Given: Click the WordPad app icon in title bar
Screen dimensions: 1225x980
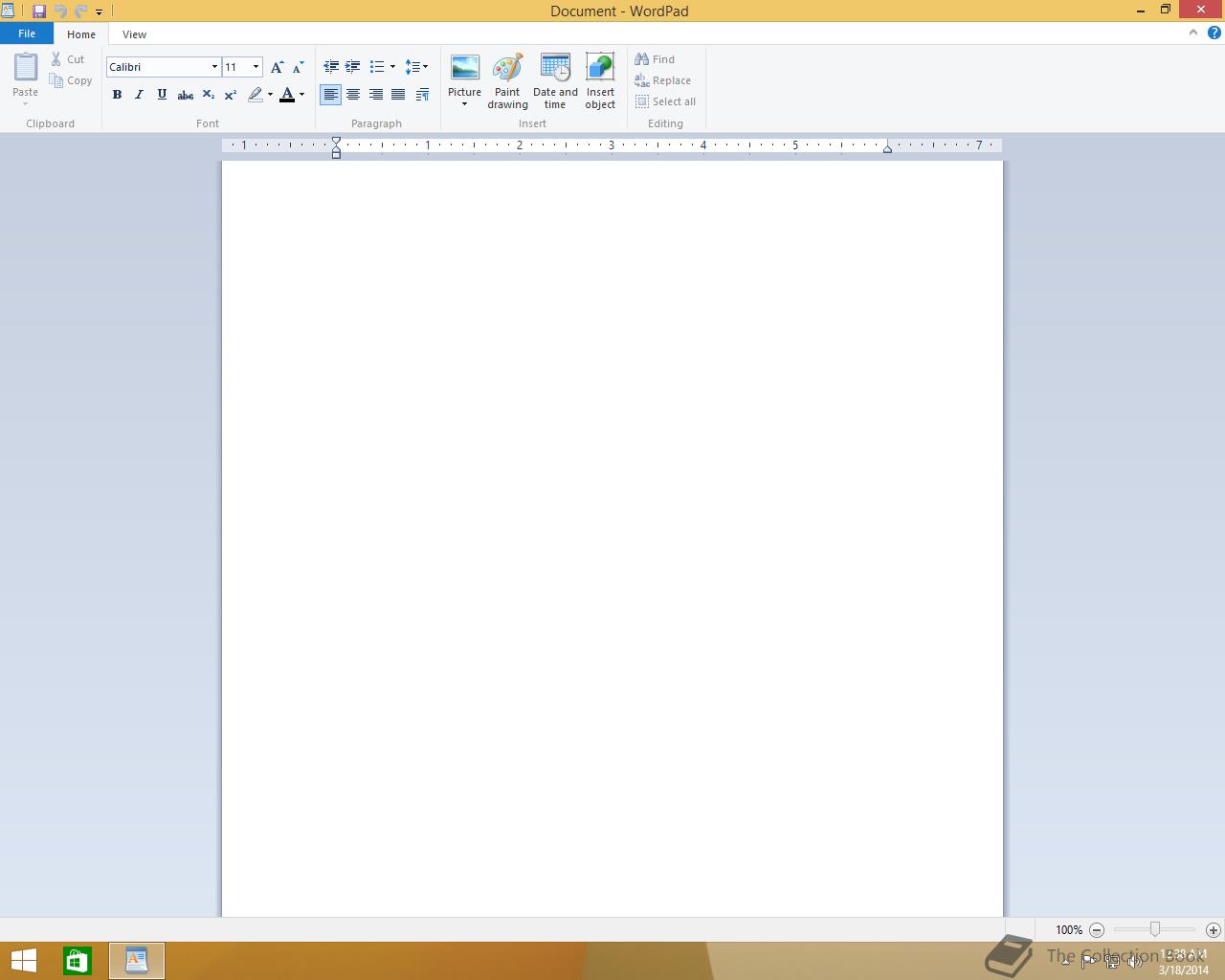Looking at the screenshot, I should pyautogui.click(x=8, y=11).
